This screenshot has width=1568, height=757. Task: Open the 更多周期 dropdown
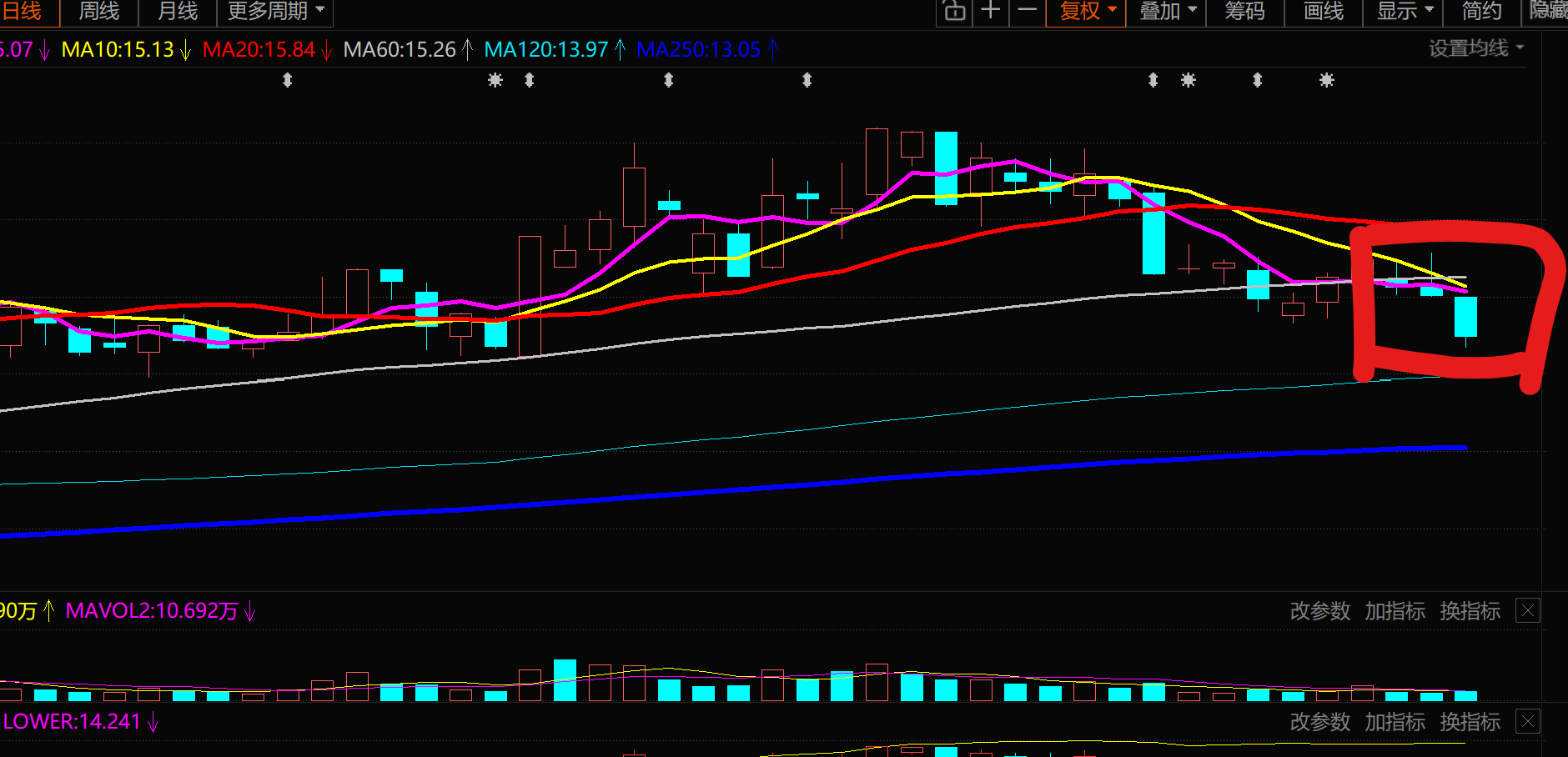point(275,12)
